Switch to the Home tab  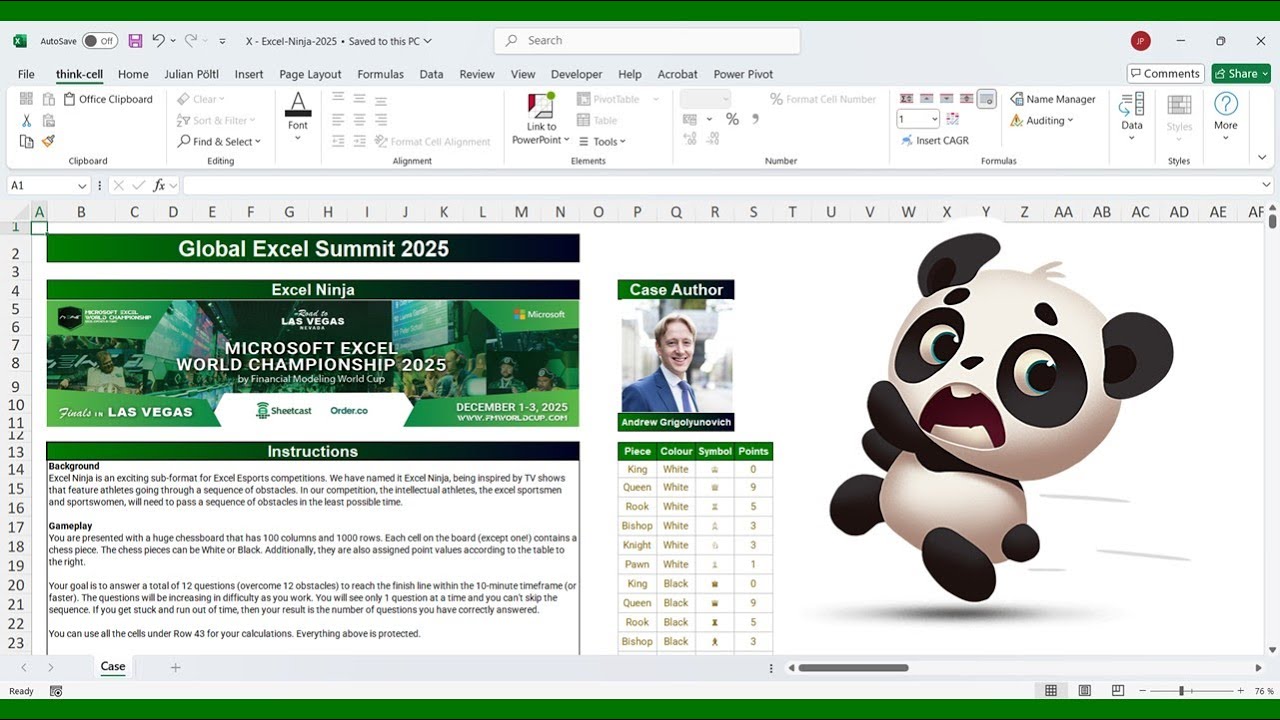[133, 74]
